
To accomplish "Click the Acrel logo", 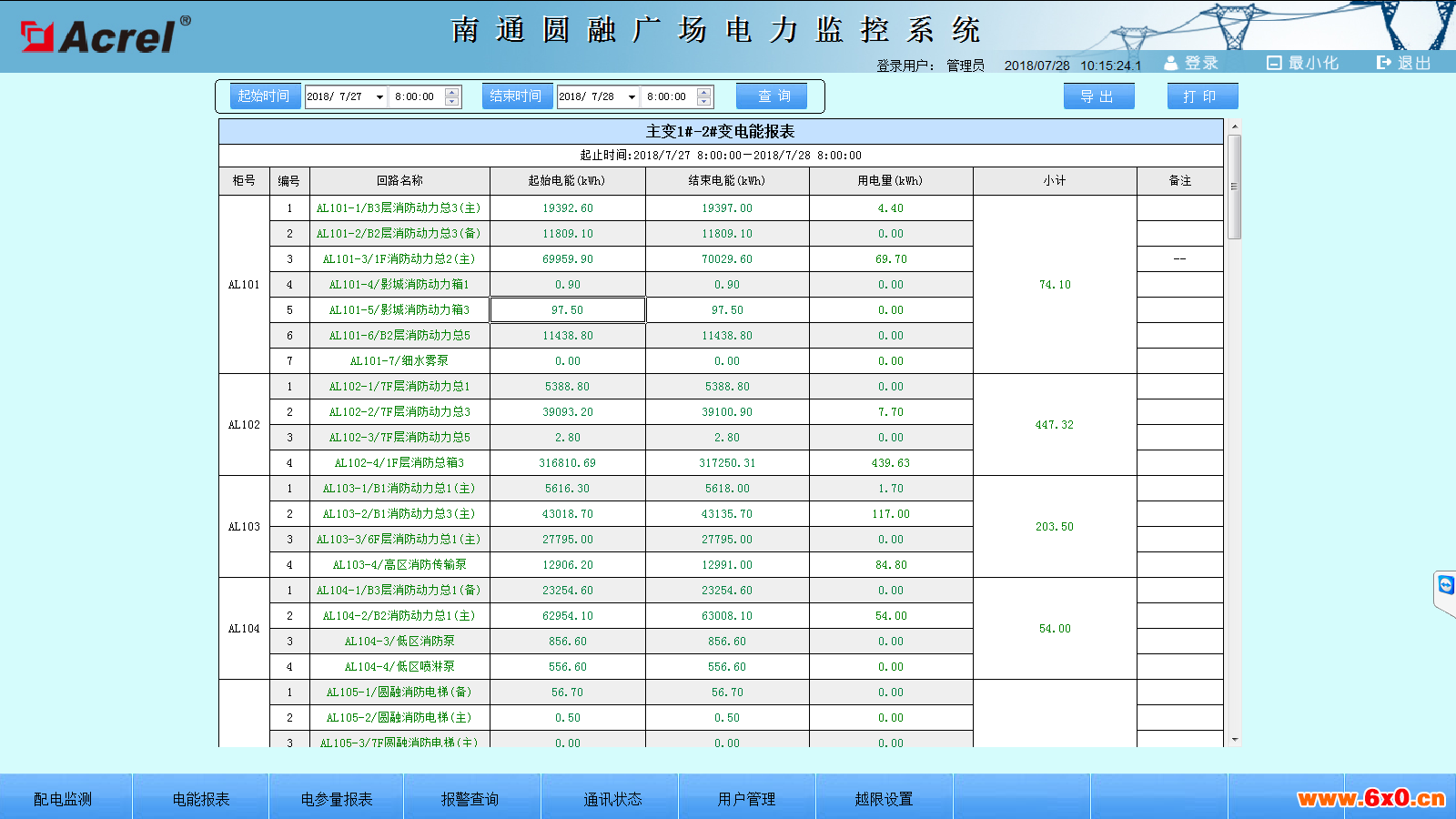I will coord(106,36).
